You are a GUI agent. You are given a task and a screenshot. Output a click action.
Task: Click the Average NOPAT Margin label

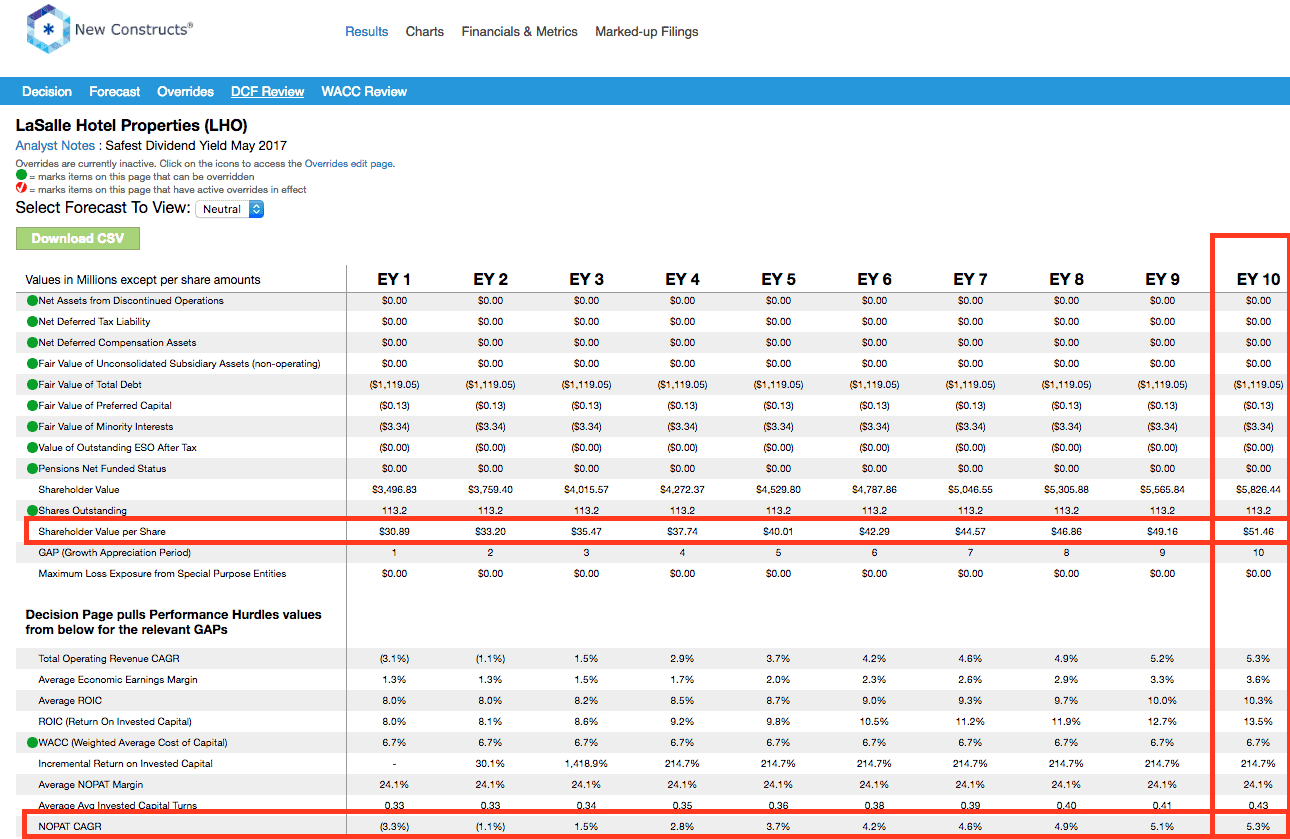point(89,784)
